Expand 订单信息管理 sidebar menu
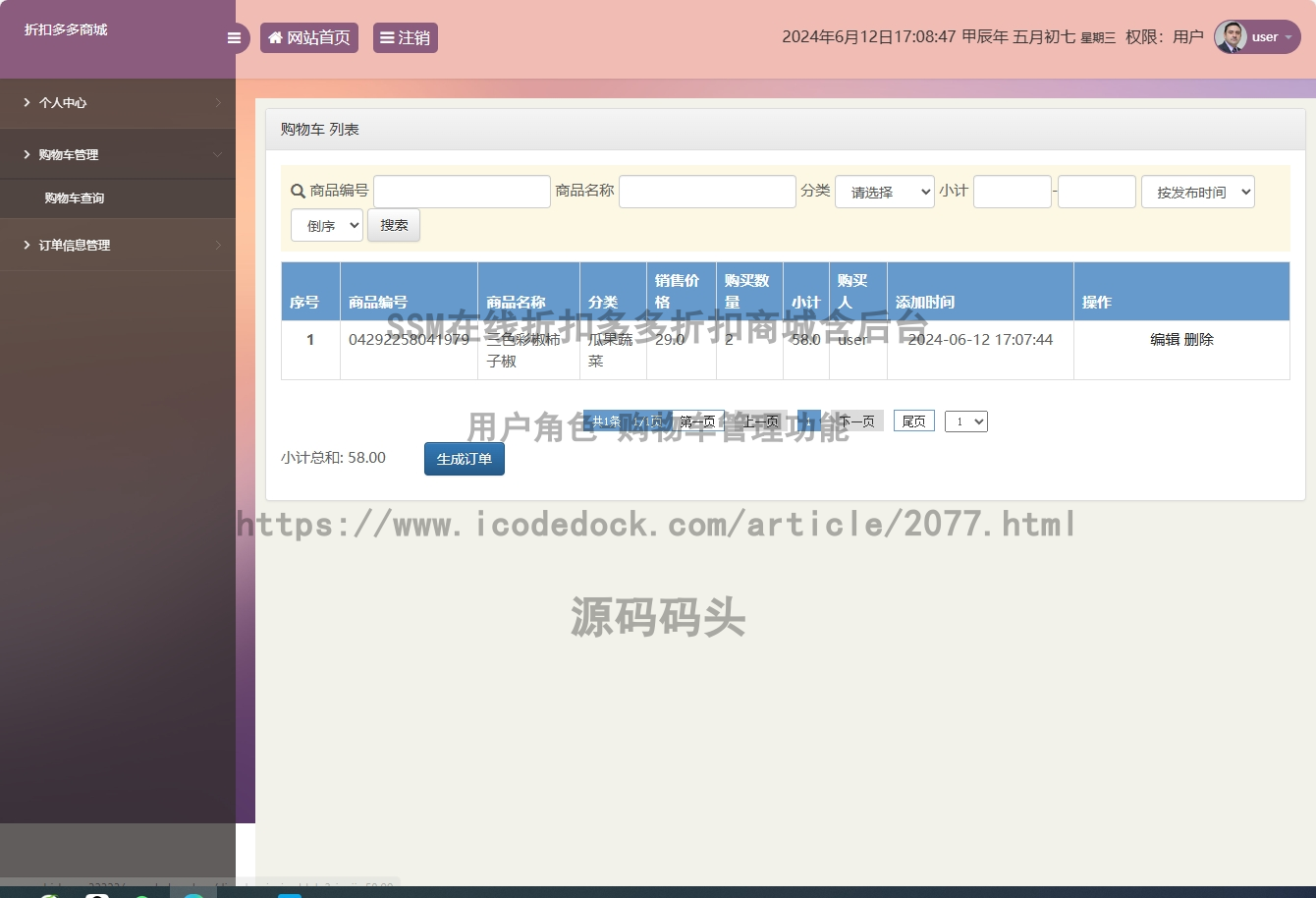Image resolution: width=1316 pixels, height=898 pixels. (x=118, y=246)
